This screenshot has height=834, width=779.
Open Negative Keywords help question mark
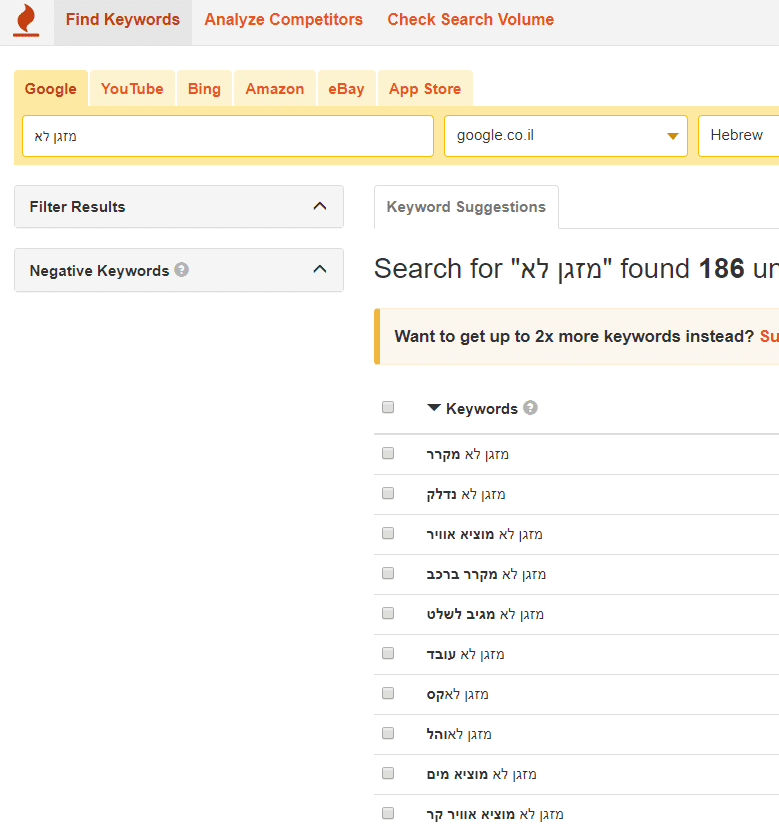(181, 270)
